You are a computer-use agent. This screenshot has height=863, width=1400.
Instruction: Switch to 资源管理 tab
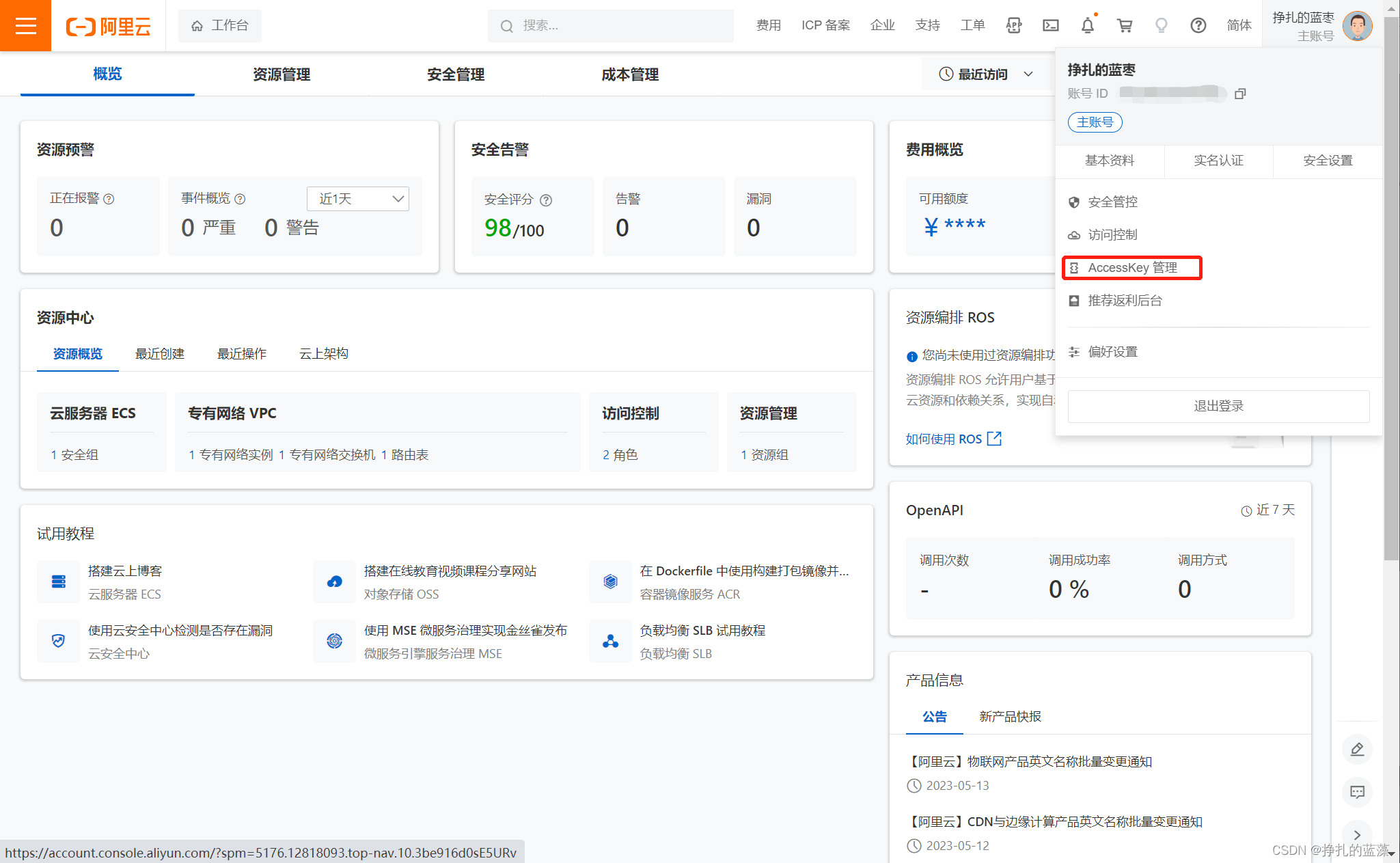tap(282, 74)
